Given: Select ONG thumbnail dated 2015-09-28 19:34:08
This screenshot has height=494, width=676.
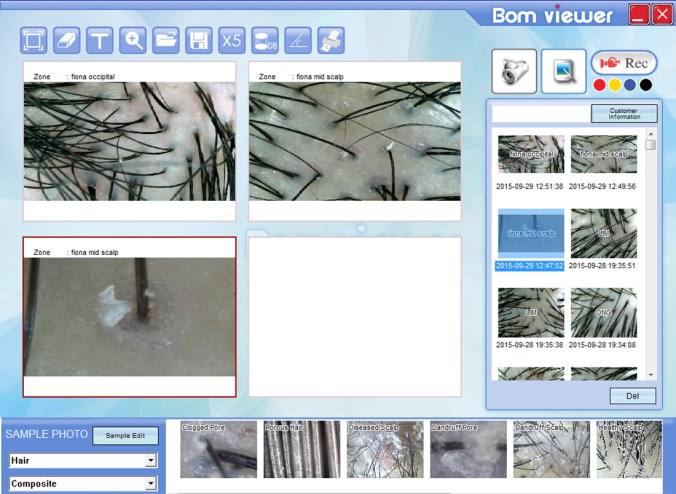Looking at the screenshot, I should tap(604, 313).
